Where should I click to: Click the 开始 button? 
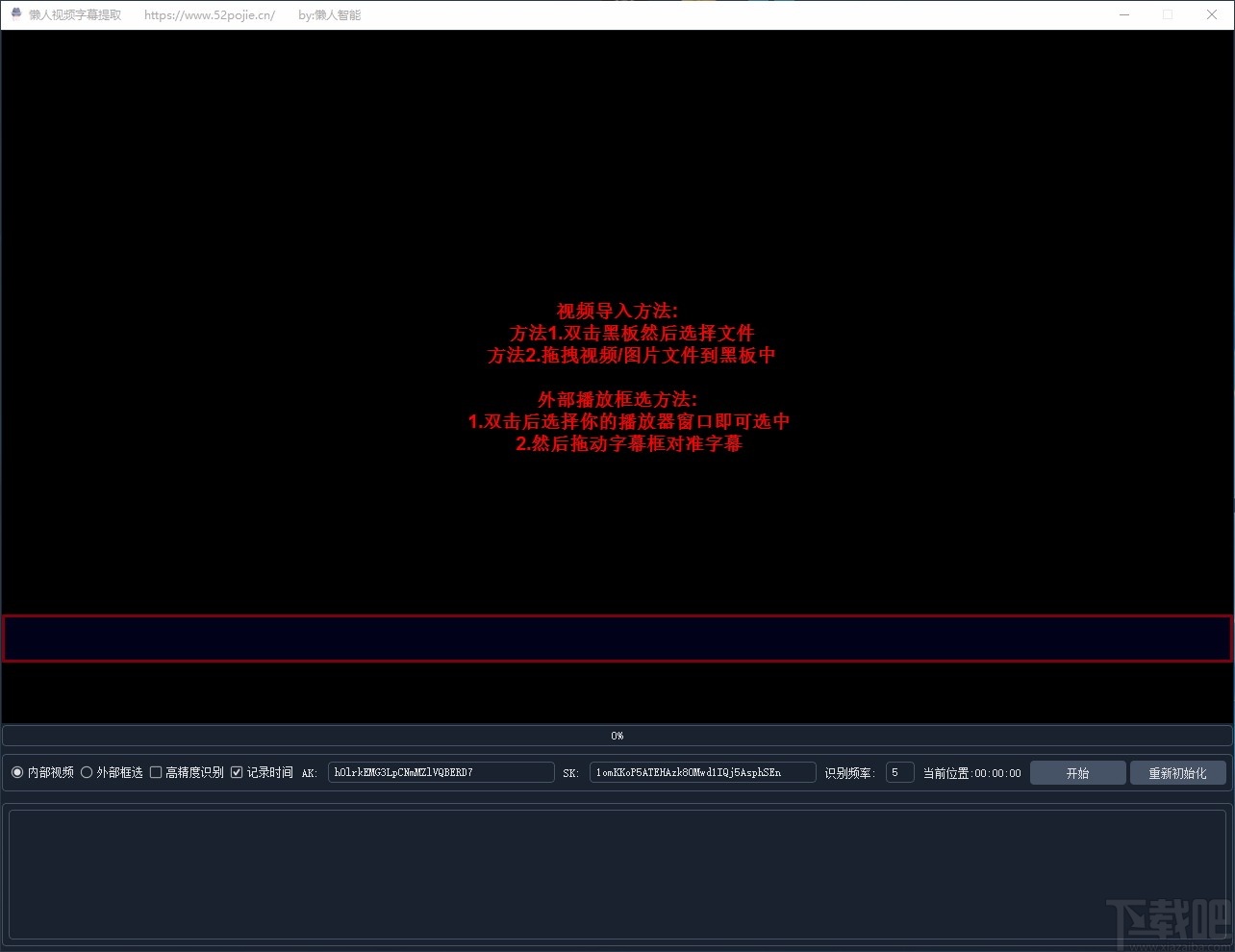(x=1077, y=773)
